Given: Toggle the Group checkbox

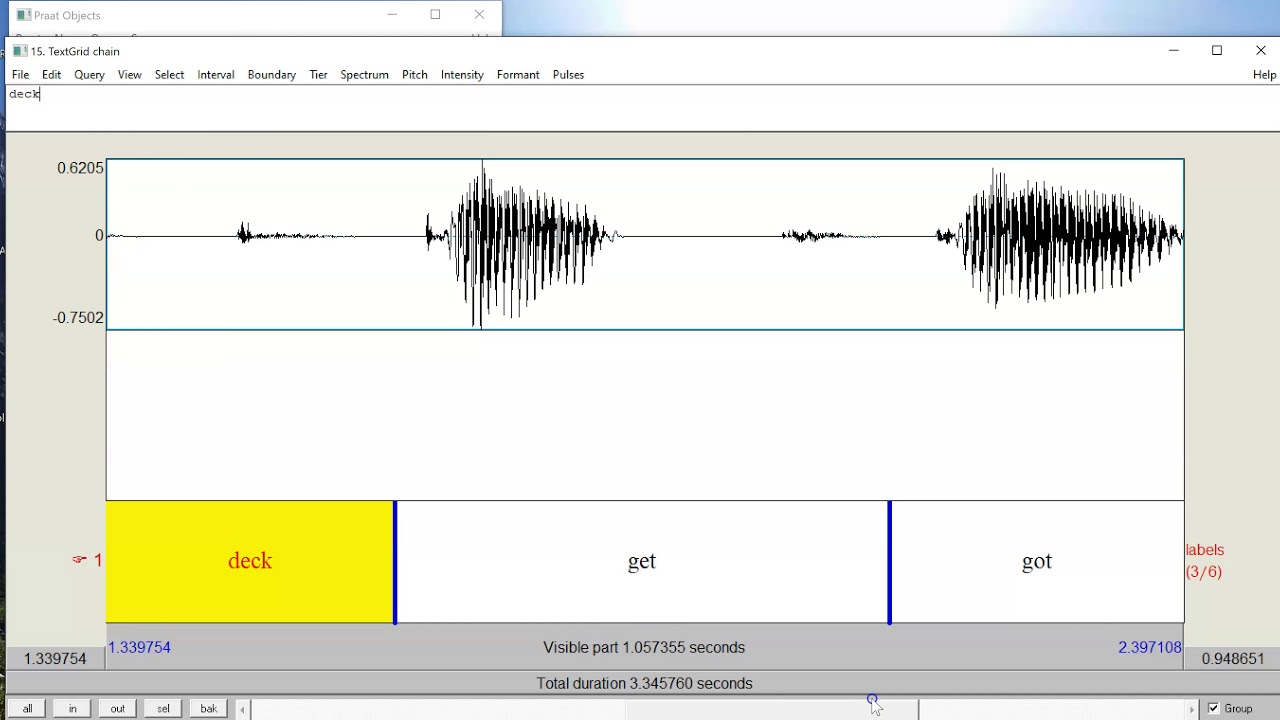Looking at the screenshot, I should pos(1214,708).
